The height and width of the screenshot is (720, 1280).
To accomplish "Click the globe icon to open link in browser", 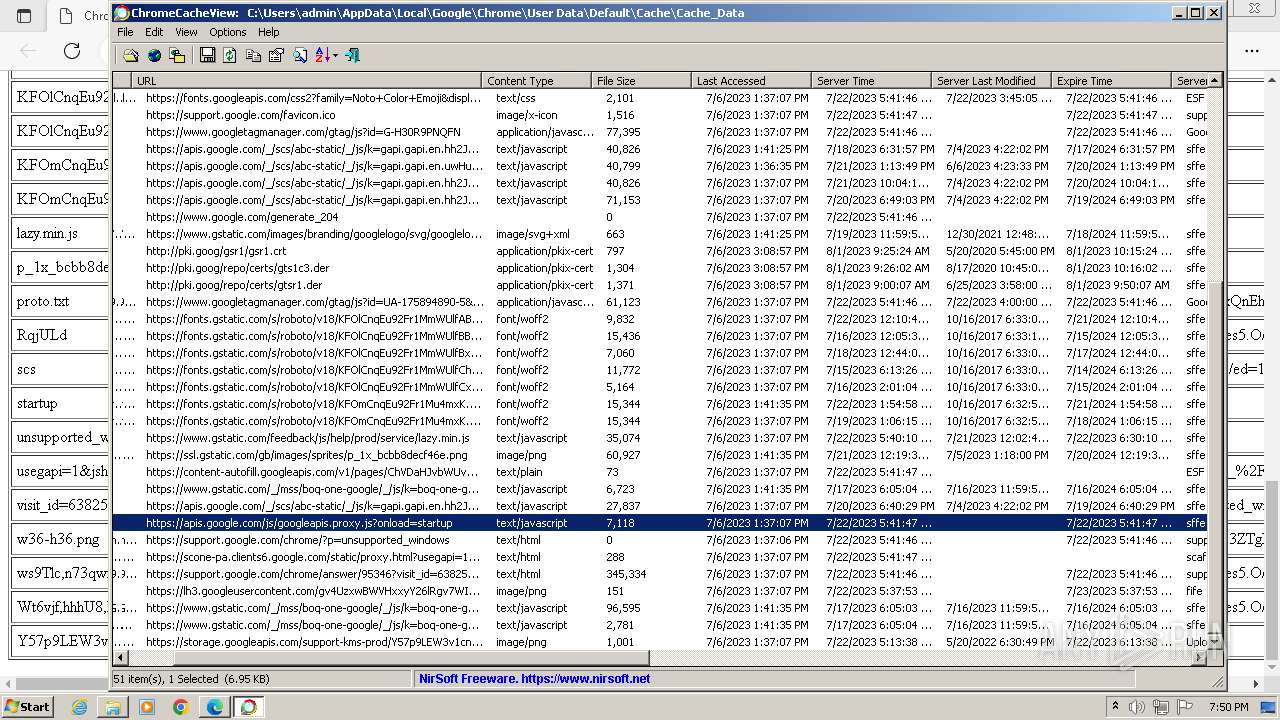I will 154,56.
